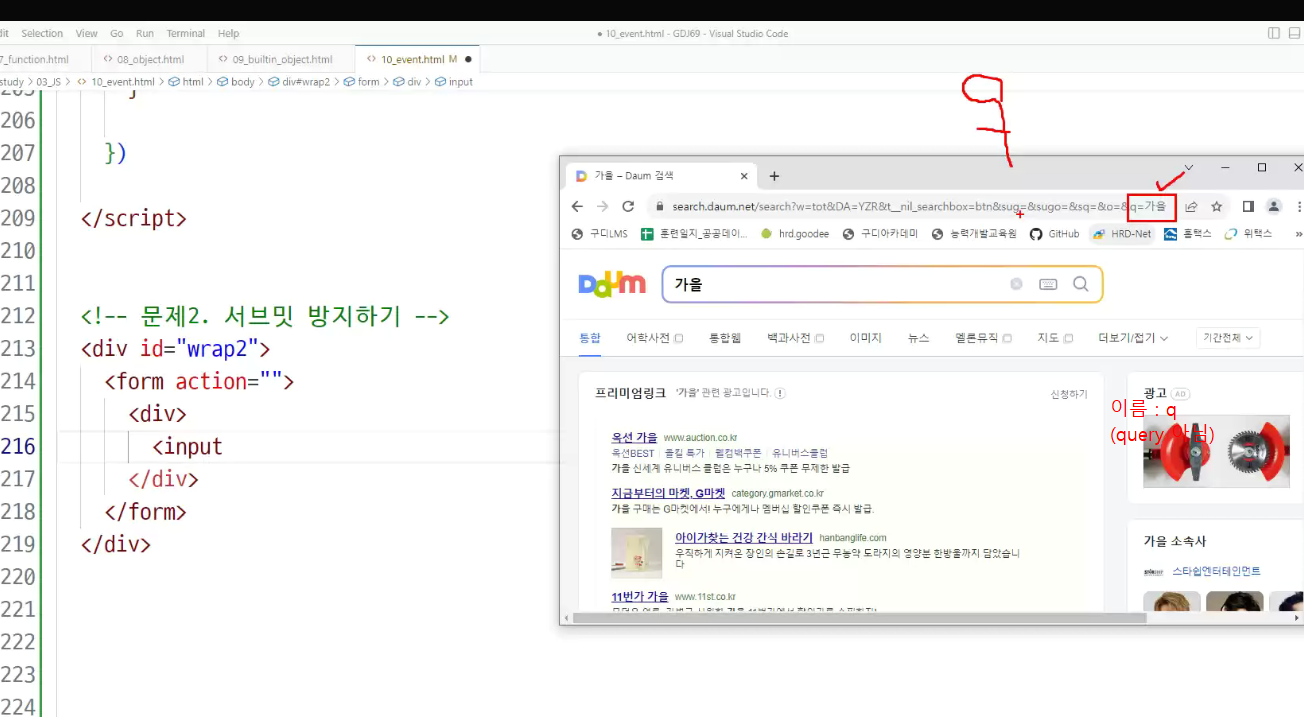The height and width of the screenshot is (717, 1304).
Task: Click the Daum magnifier search button
Action: pos(1080,284)
